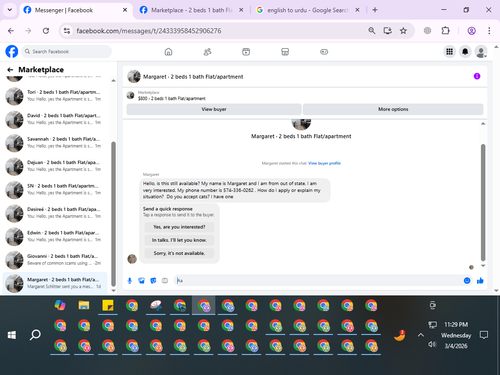Click the Facebook logo
Viewport: 500px width, 375px height.
pyautogui.click(x=12, y=52)
